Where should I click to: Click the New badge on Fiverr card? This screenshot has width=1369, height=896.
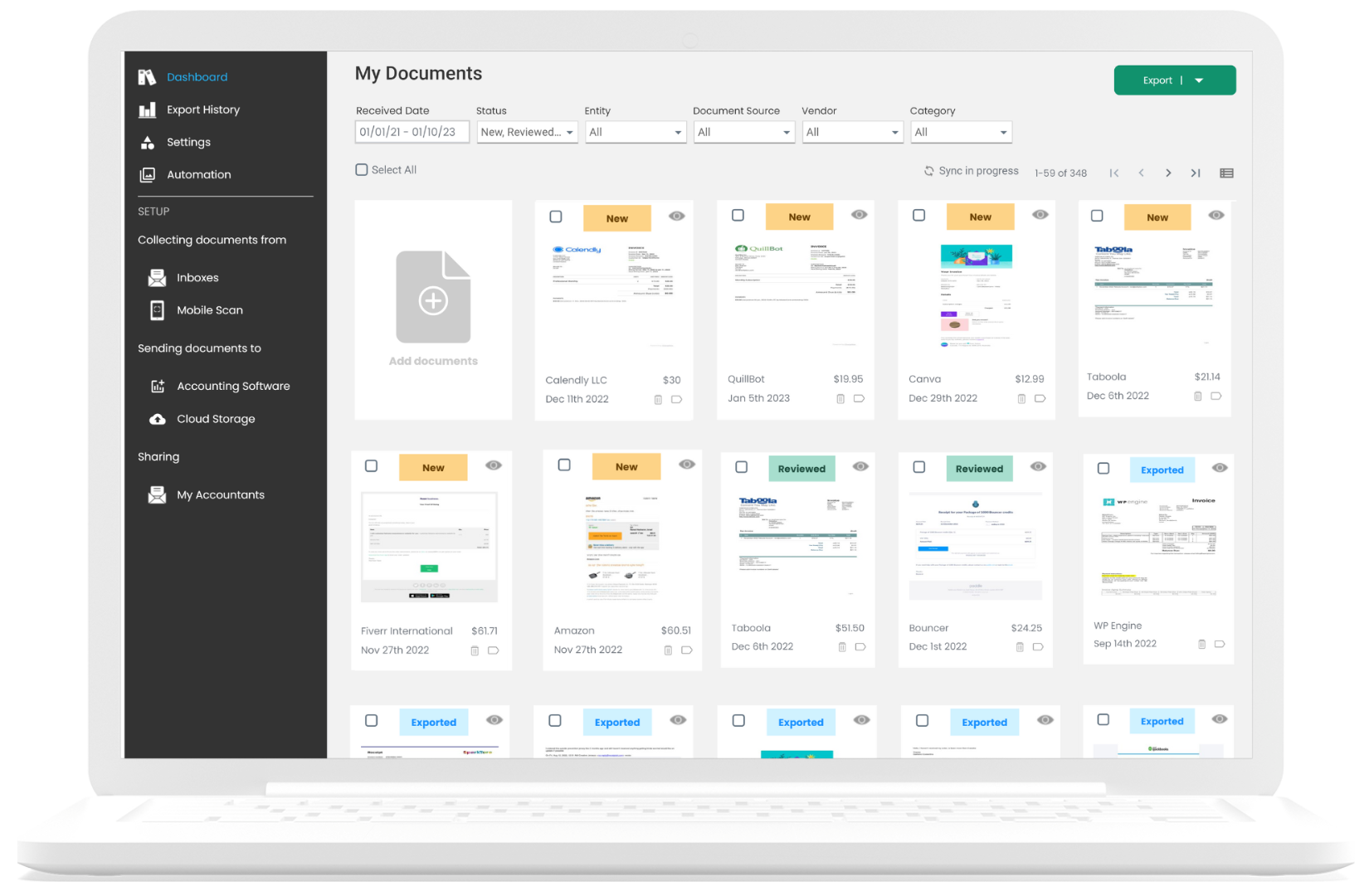coord(433,468)
